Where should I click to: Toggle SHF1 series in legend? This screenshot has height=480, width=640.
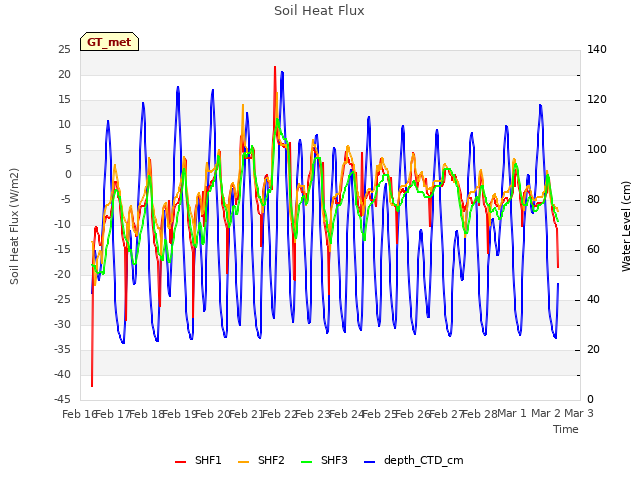[x=198, y=461]
